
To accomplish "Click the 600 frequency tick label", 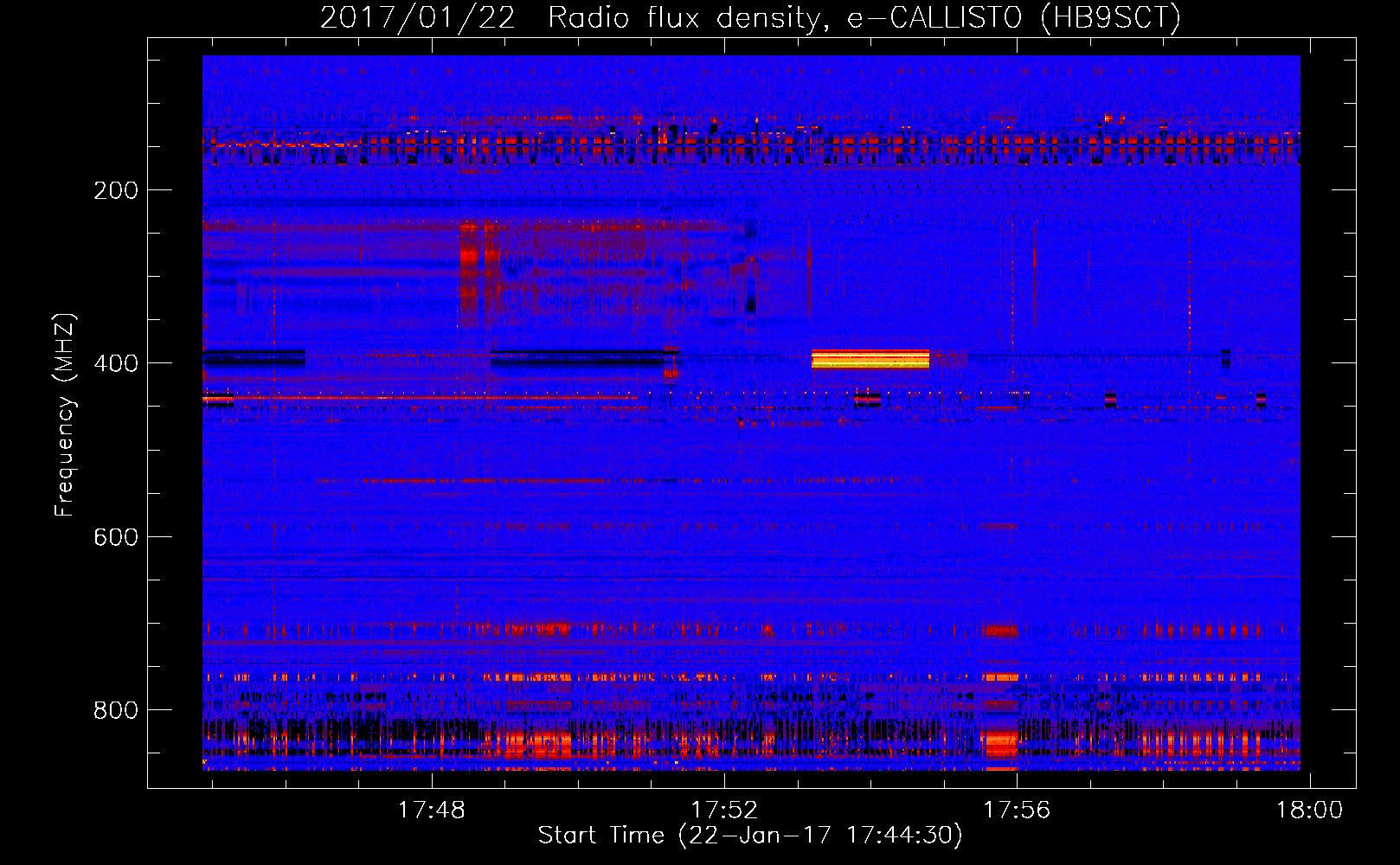I will coord(116,537).
